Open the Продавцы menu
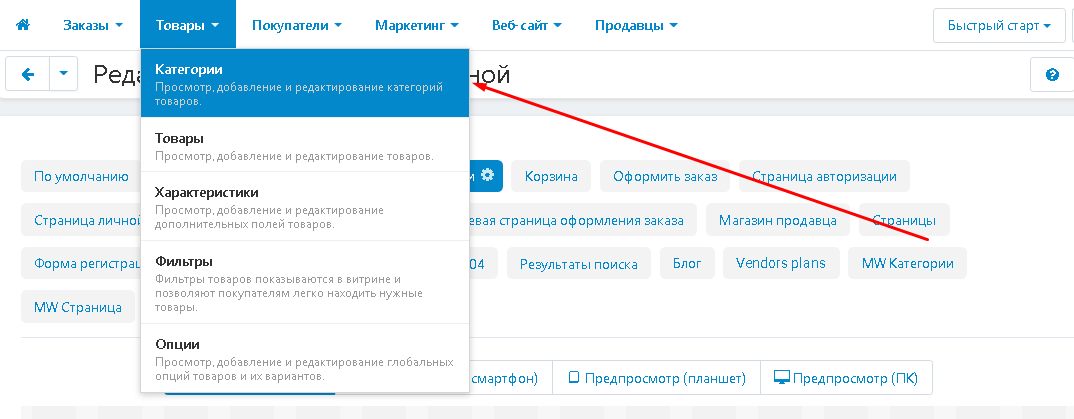Viewport: 1074px width, 419px height. [x=636, y=25]
